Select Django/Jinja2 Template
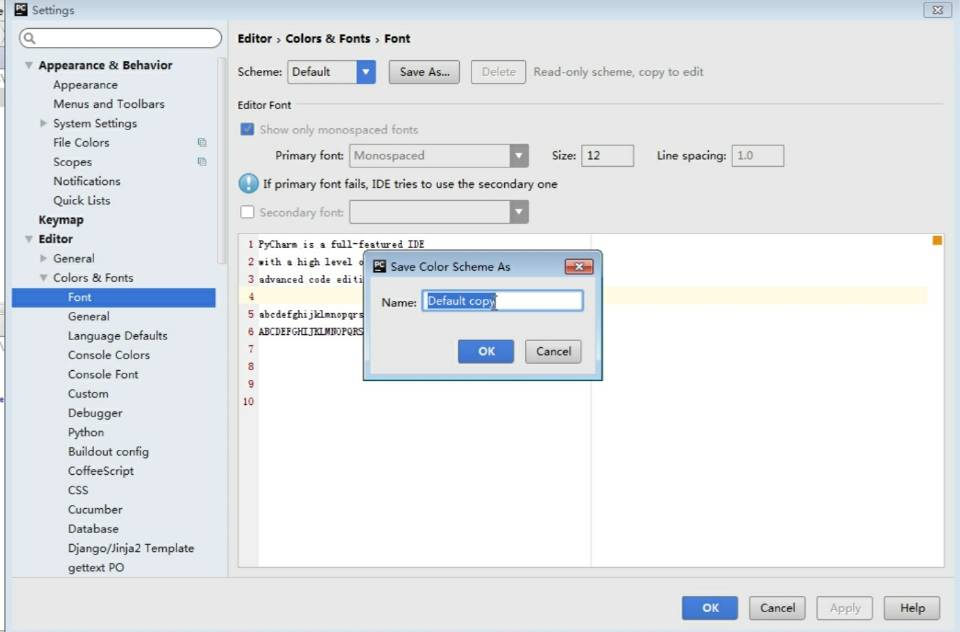Viewport: 960px width, 632px height. (131, 548)
